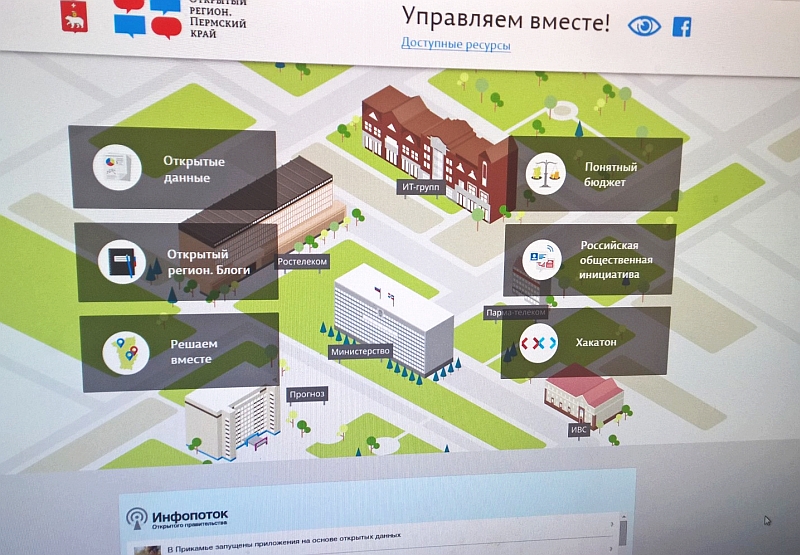Screen dimensions: 800x555
Task: Select the ИВС building label
Action: [579, 430]
